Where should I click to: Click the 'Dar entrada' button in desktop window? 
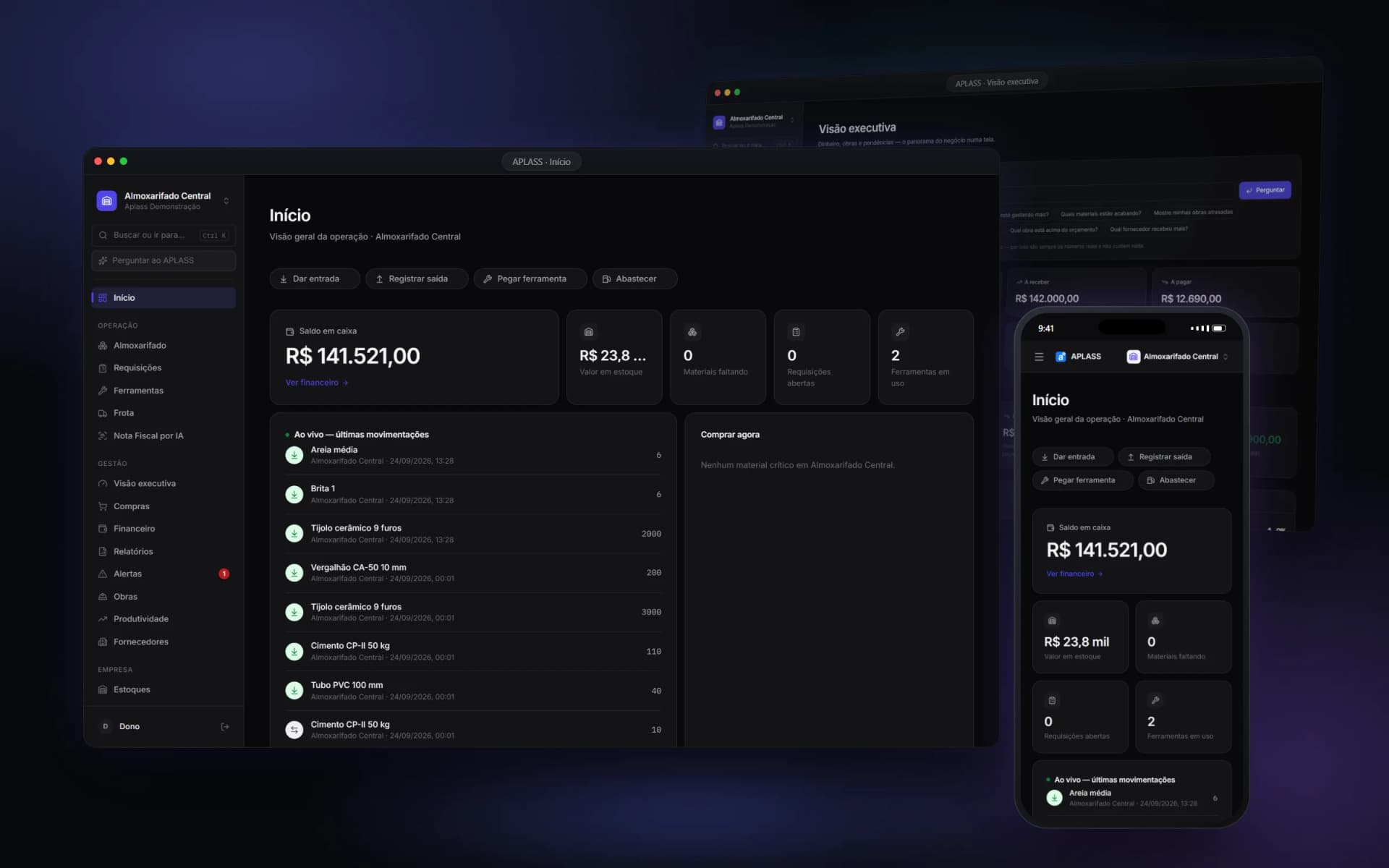[315, 279]
